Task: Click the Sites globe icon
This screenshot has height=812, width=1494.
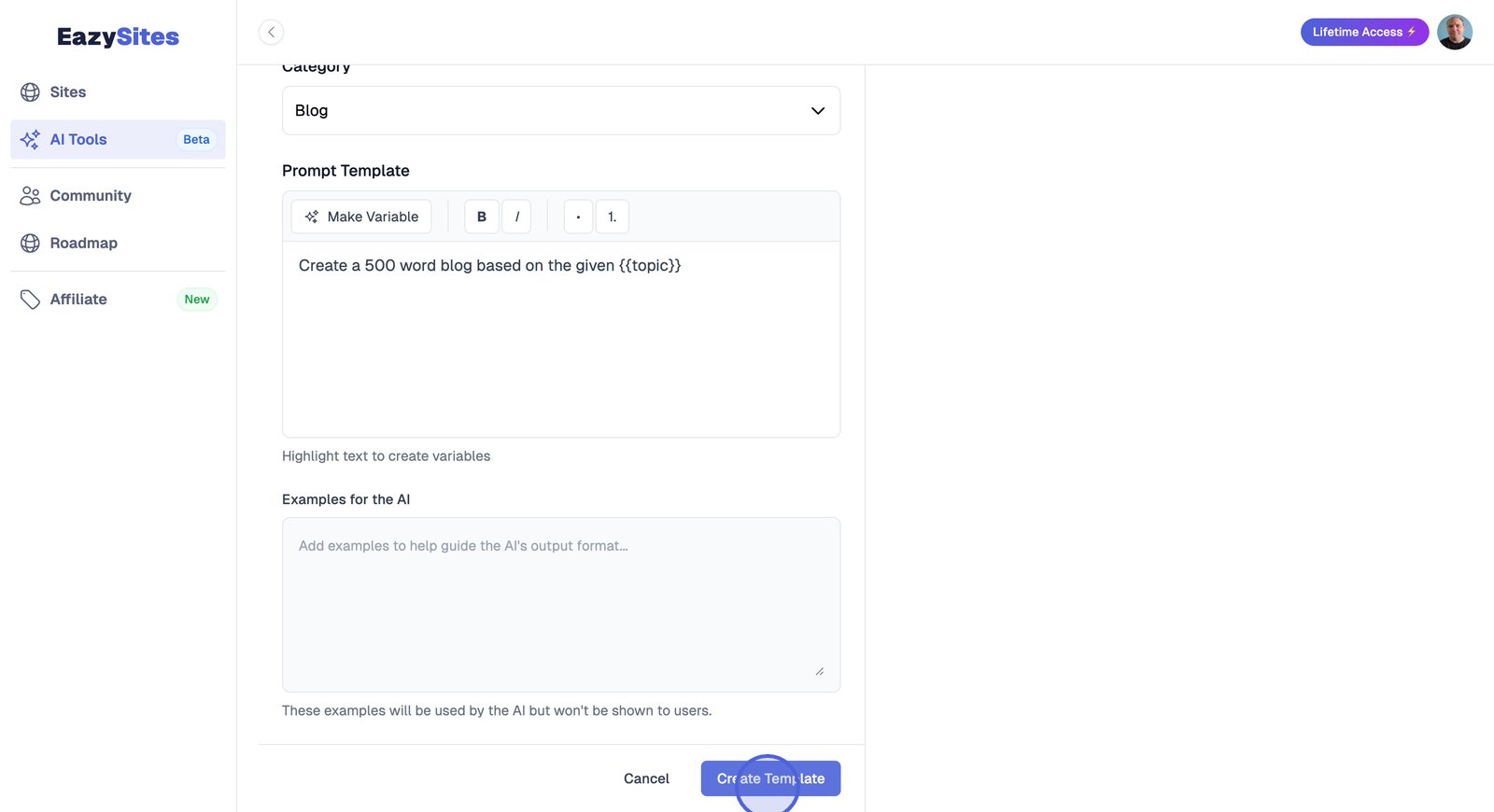Action: coord(30,91)
